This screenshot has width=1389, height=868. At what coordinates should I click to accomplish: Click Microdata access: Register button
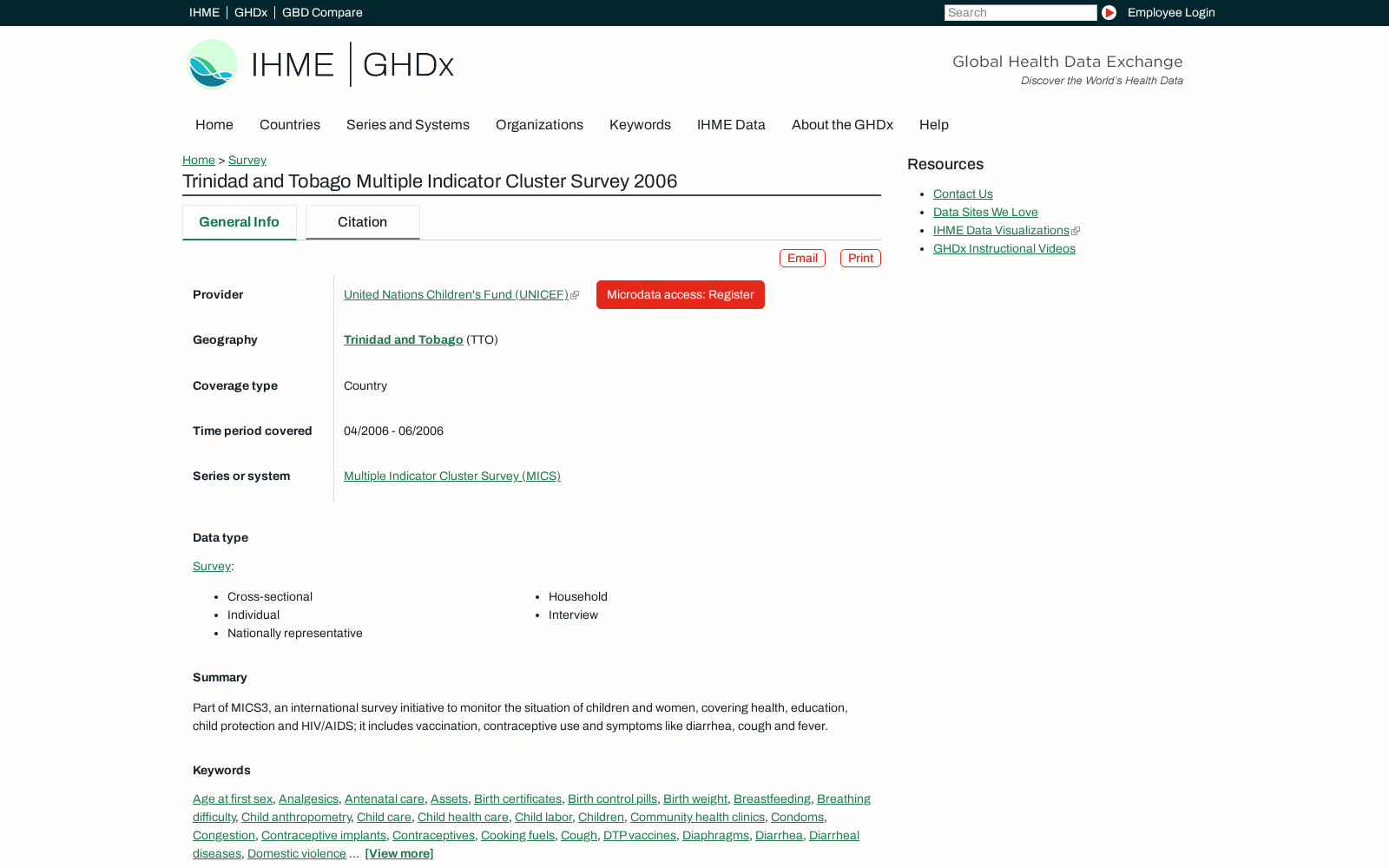681,294
